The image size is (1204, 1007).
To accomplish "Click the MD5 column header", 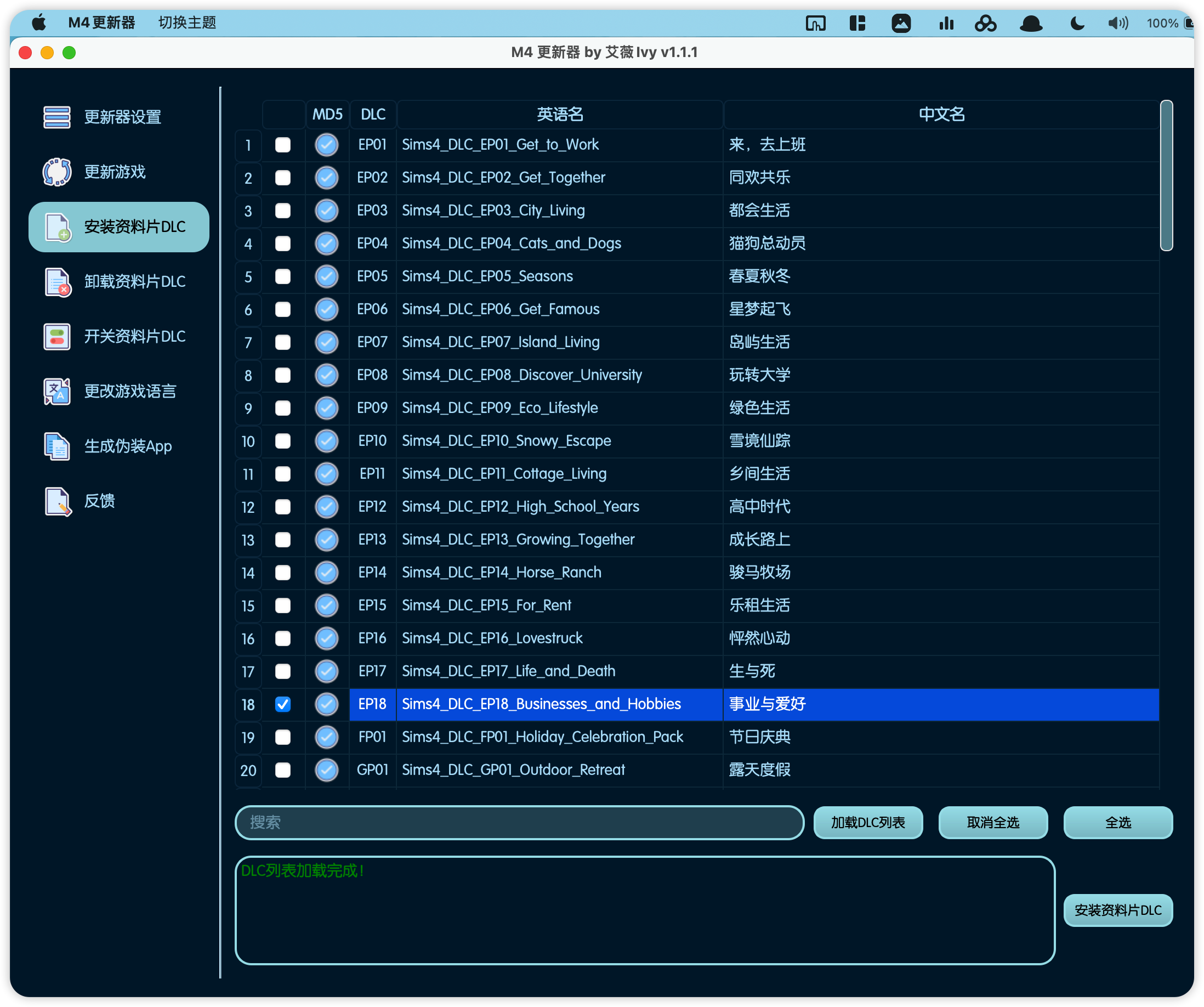I will [327, 115].
